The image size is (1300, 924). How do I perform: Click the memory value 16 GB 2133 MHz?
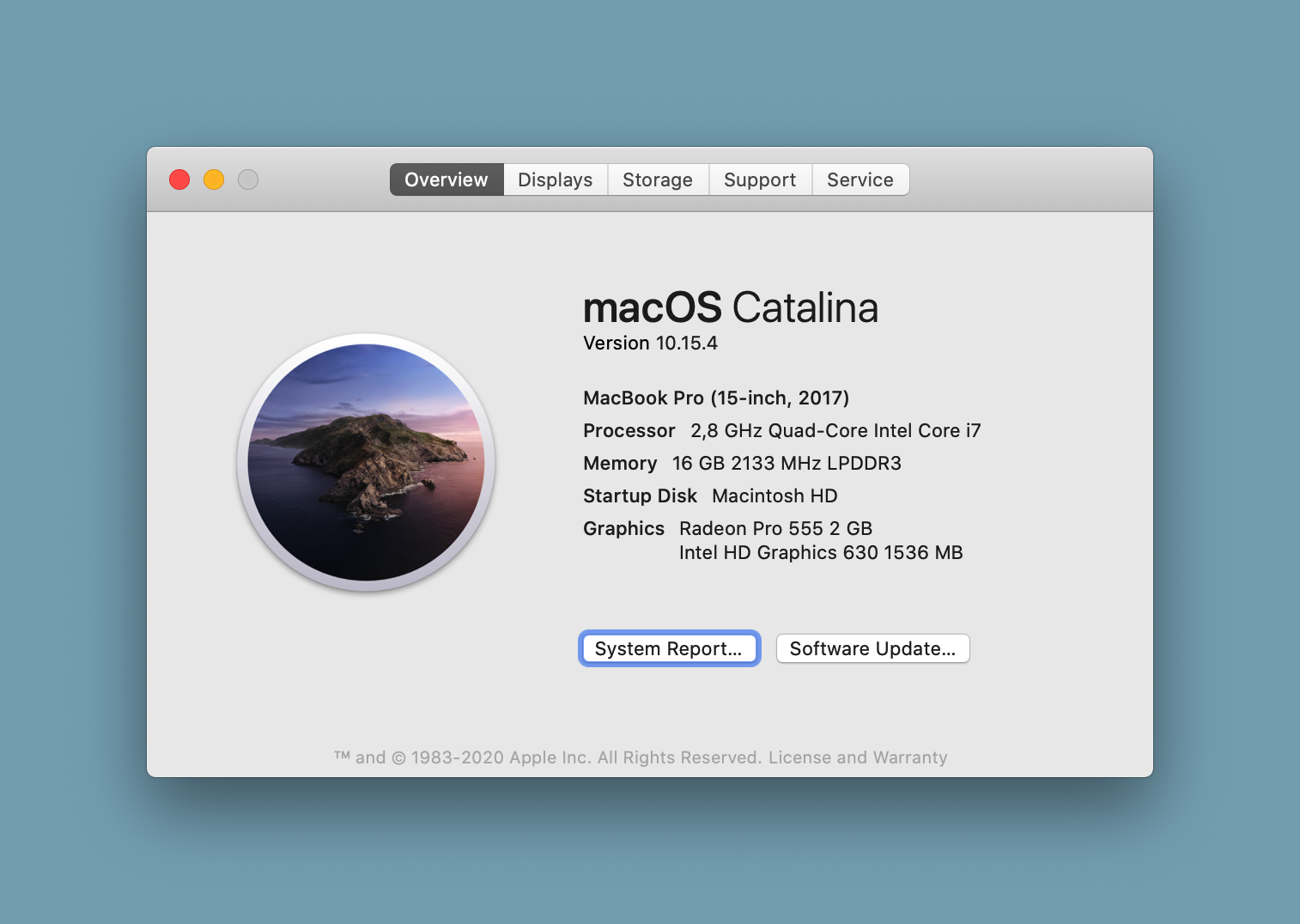pyautogui.click(x=787, y=463)
